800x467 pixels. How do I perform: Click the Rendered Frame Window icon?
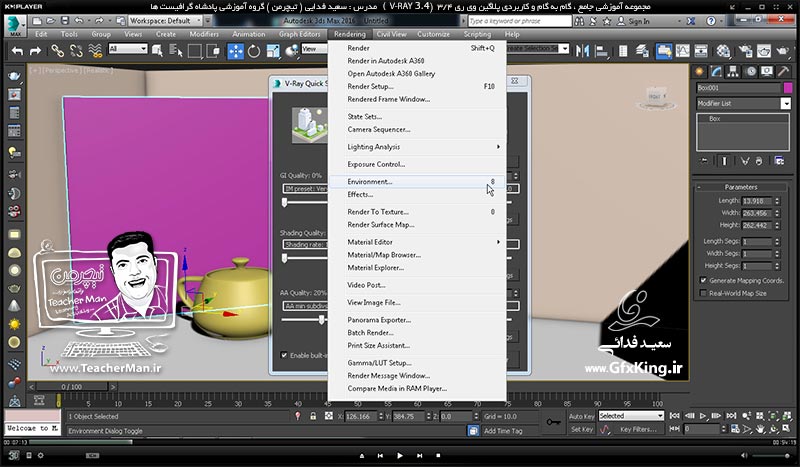tap(764, 51)
